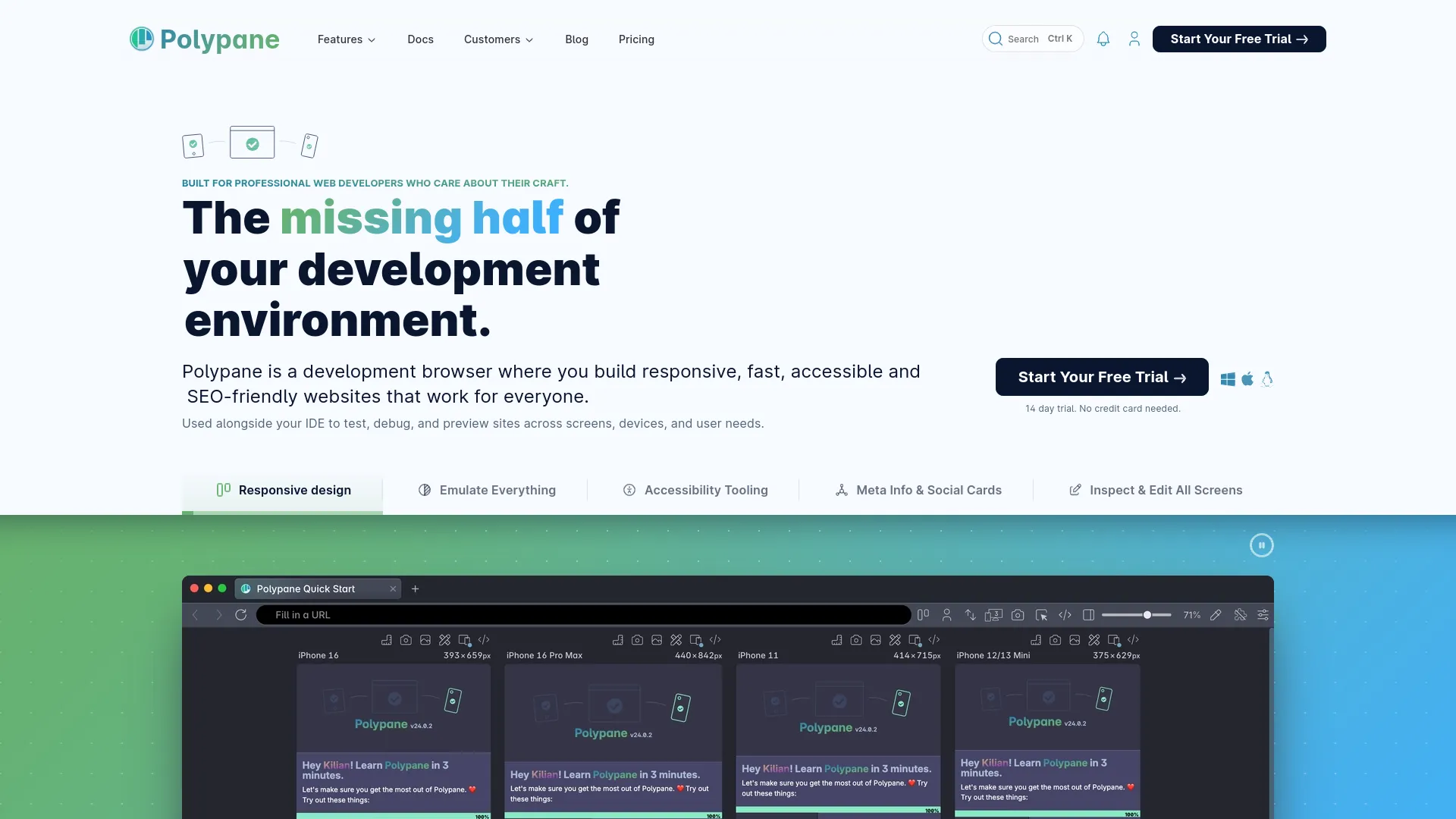Toggle rulers on iPhone 16 pane
This screenshot has width=1456, height=819.
point(386,640)
